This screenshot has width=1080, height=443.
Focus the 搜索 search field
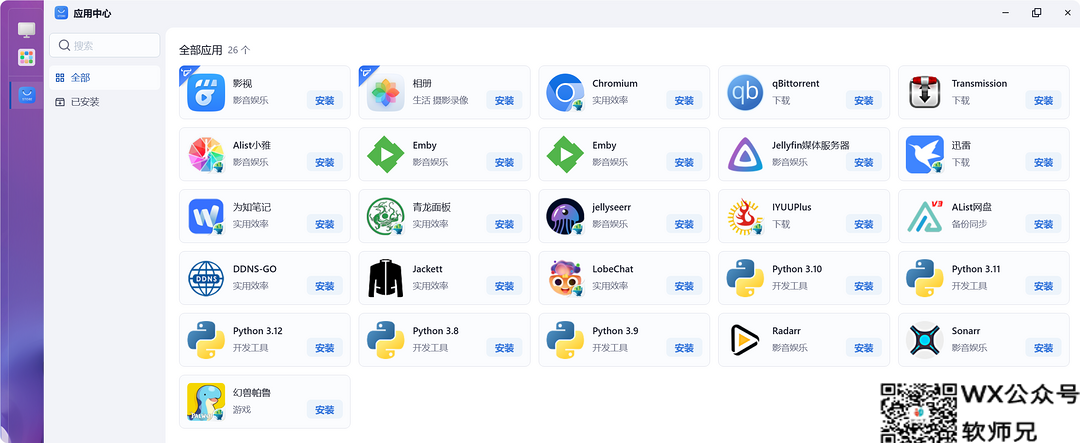[105, 45]
